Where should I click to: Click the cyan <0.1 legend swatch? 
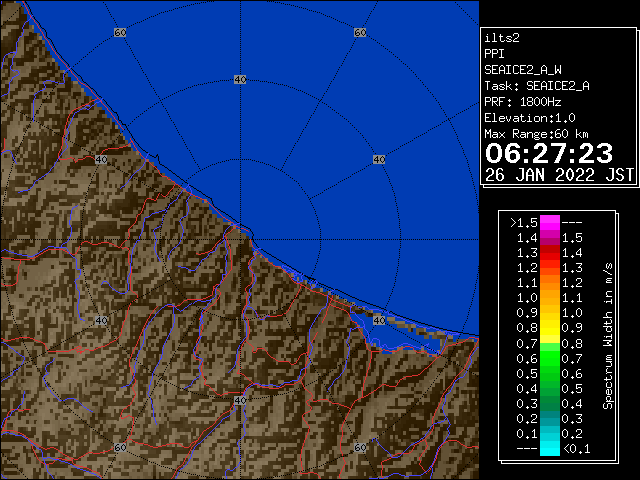[549, 449]
